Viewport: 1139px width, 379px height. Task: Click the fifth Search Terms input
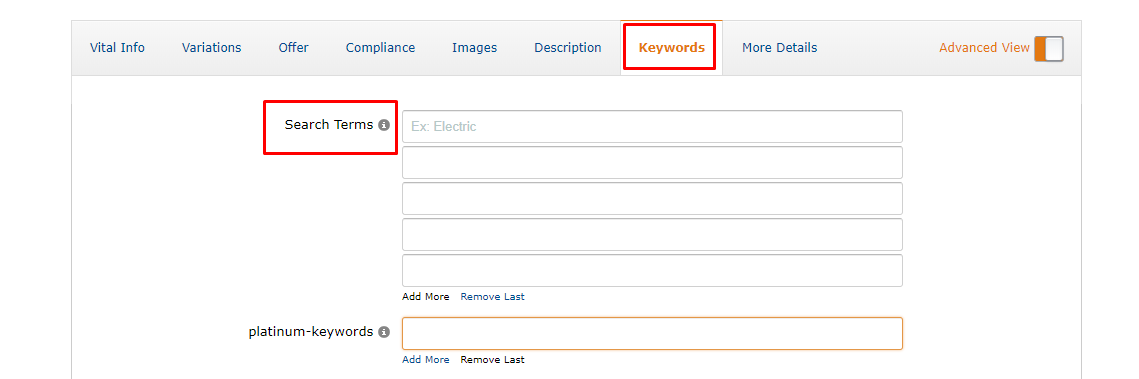click(x=652, y=270)
